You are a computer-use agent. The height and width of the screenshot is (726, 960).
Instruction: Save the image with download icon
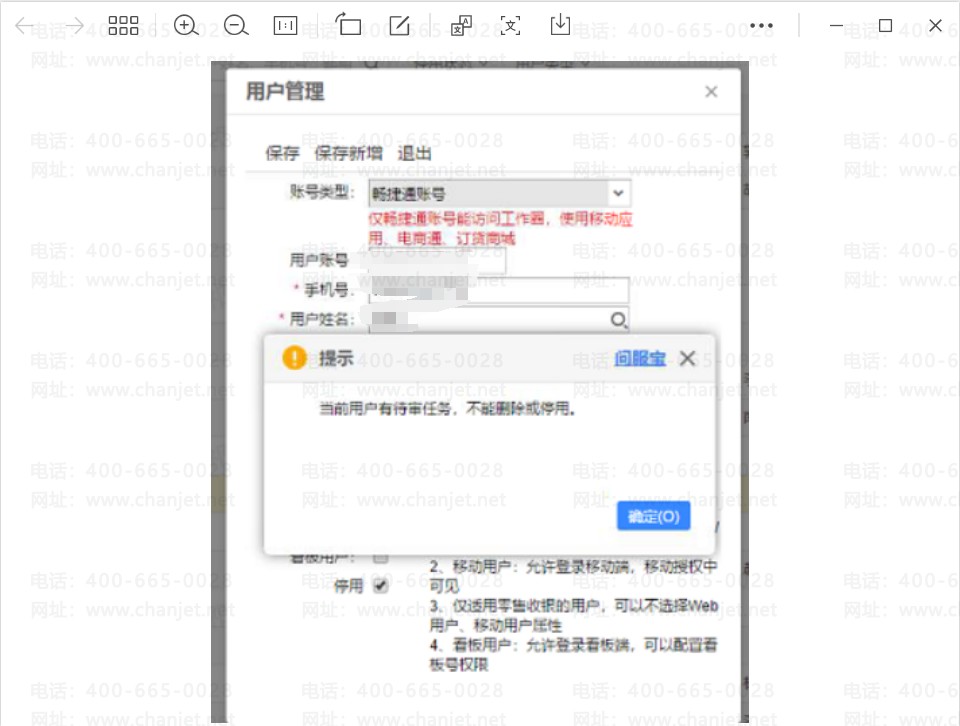pos(560,25)
